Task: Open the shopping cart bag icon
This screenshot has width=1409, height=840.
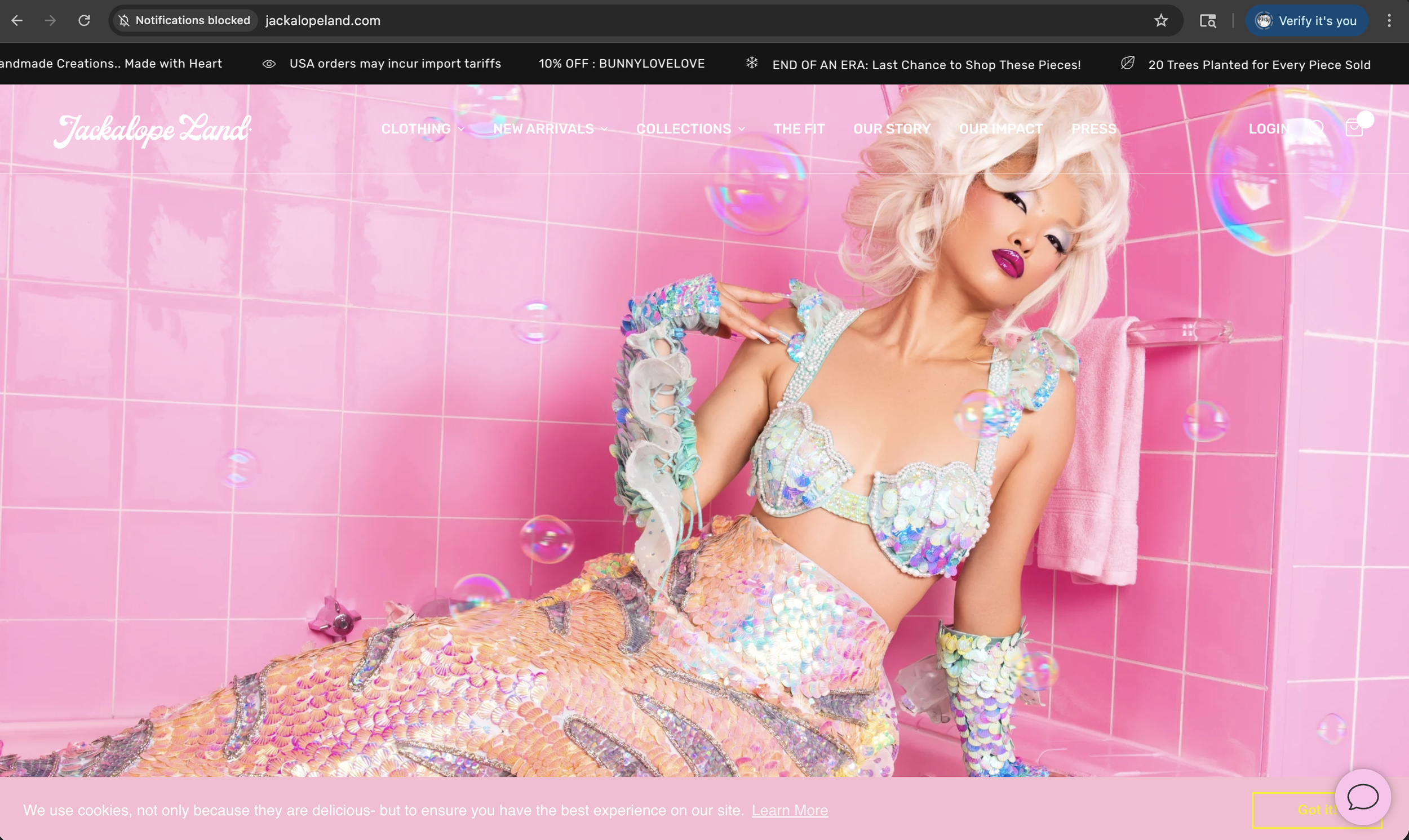Action: point(1354,128)
